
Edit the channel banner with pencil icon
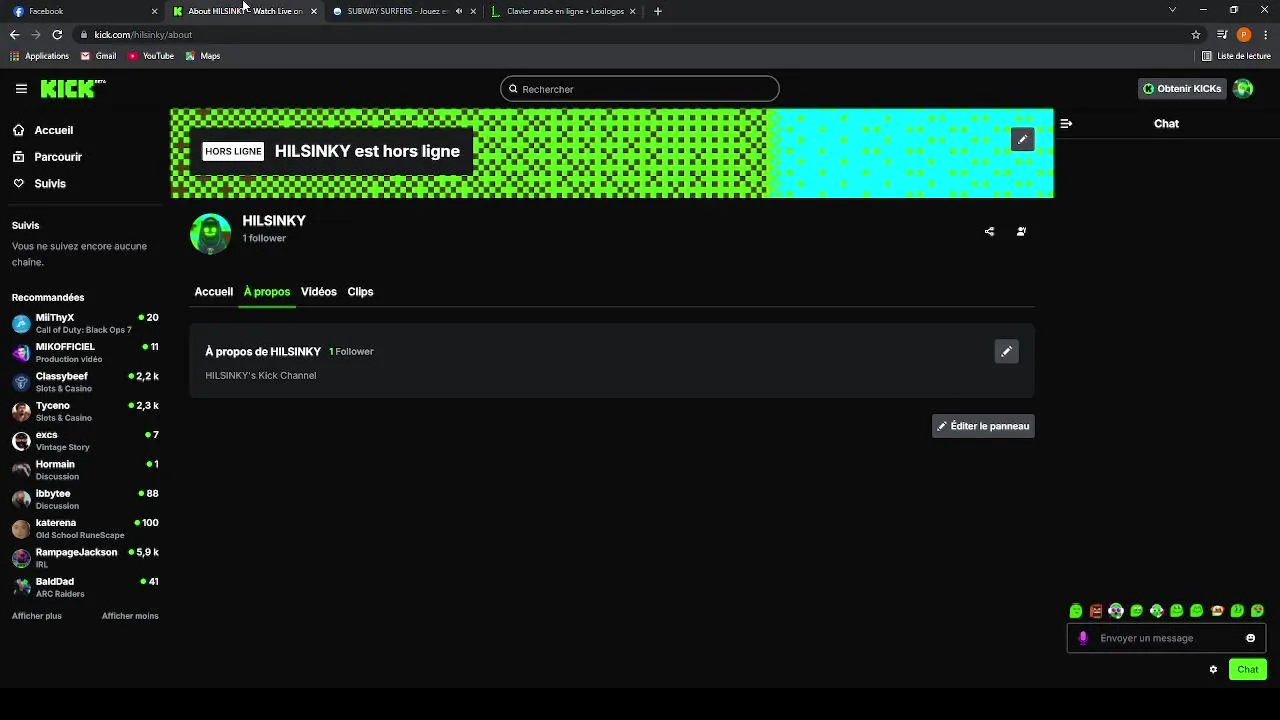click(x=1022, y=140)
